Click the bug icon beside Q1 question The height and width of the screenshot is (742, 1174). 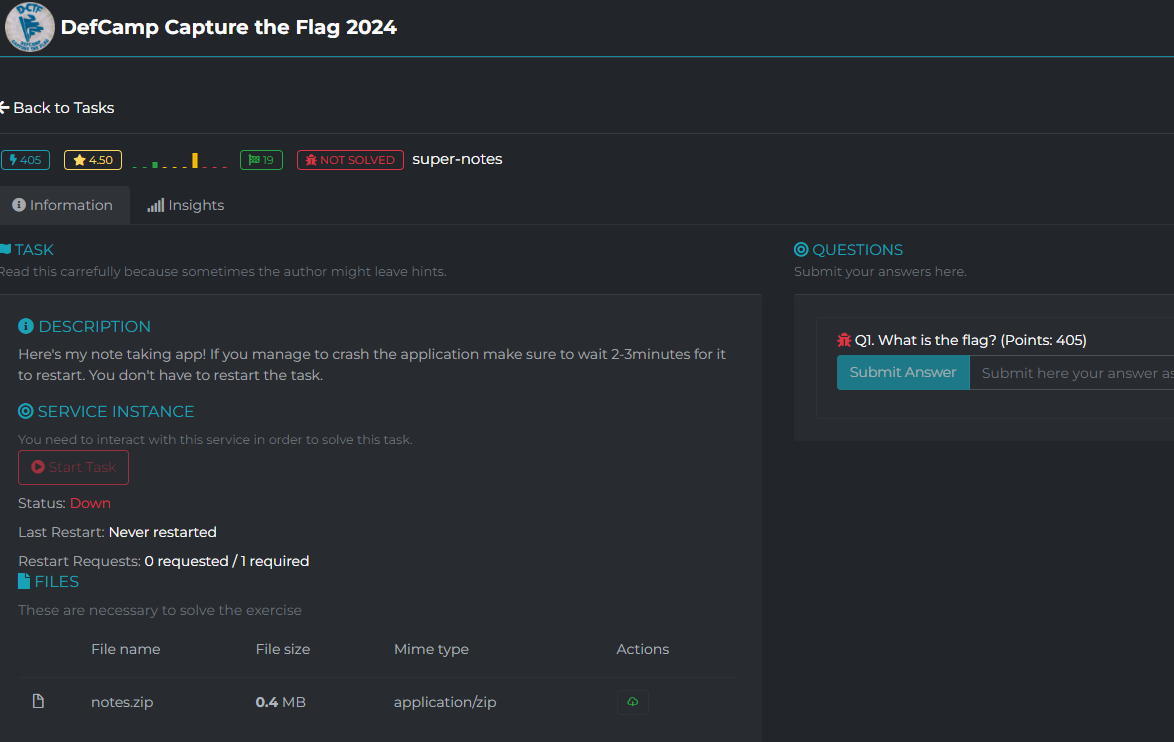pos(844,340)
